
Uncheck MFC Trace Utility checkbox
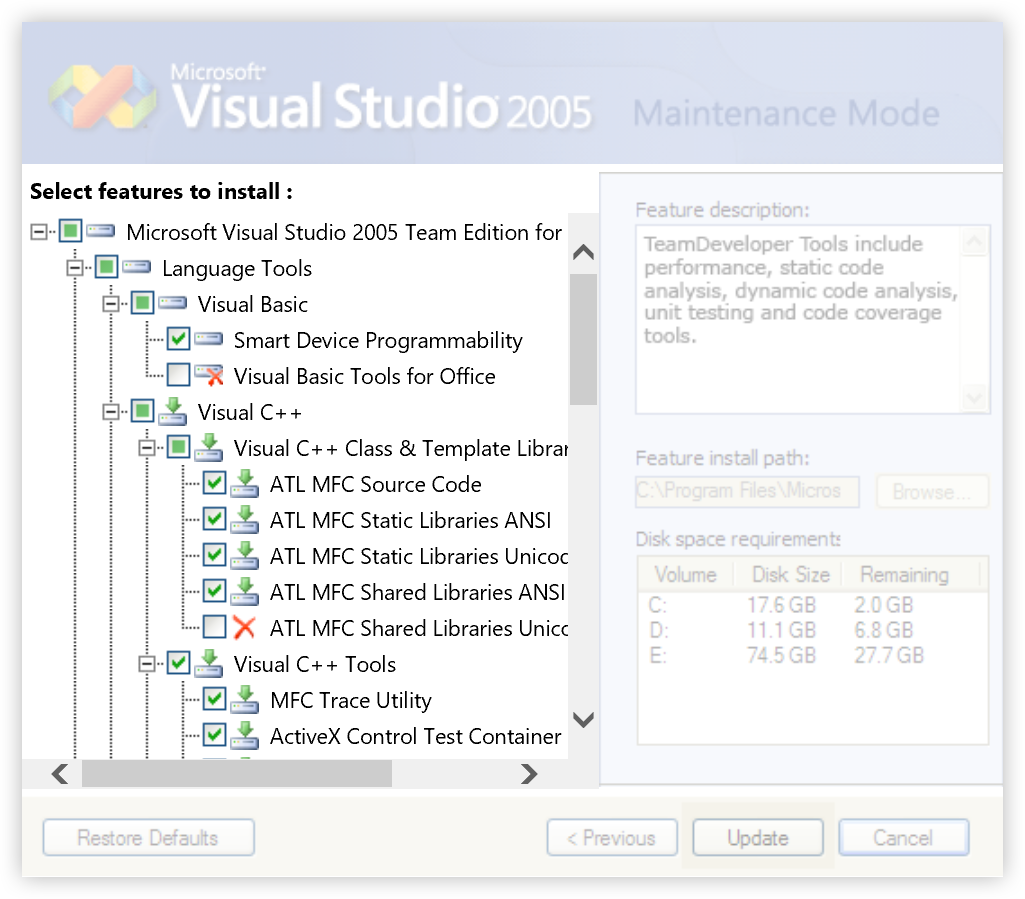coord(214,698)
